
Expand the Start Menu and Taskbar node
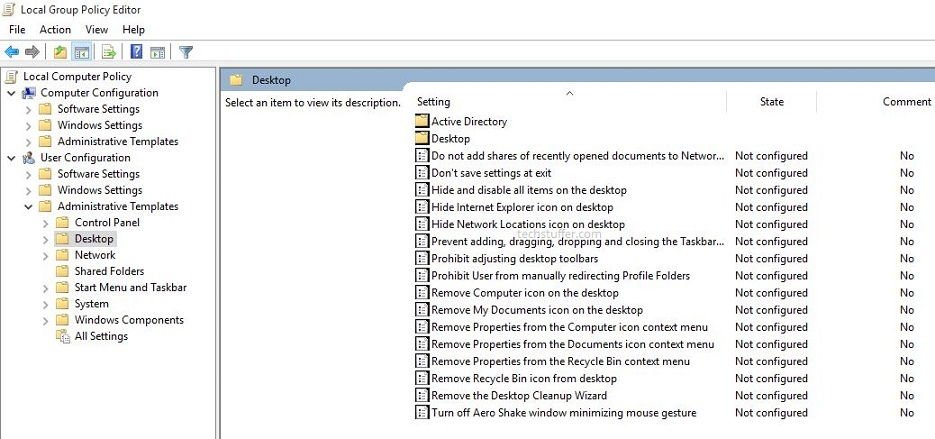pyautogui.click(x=46, y=288)
